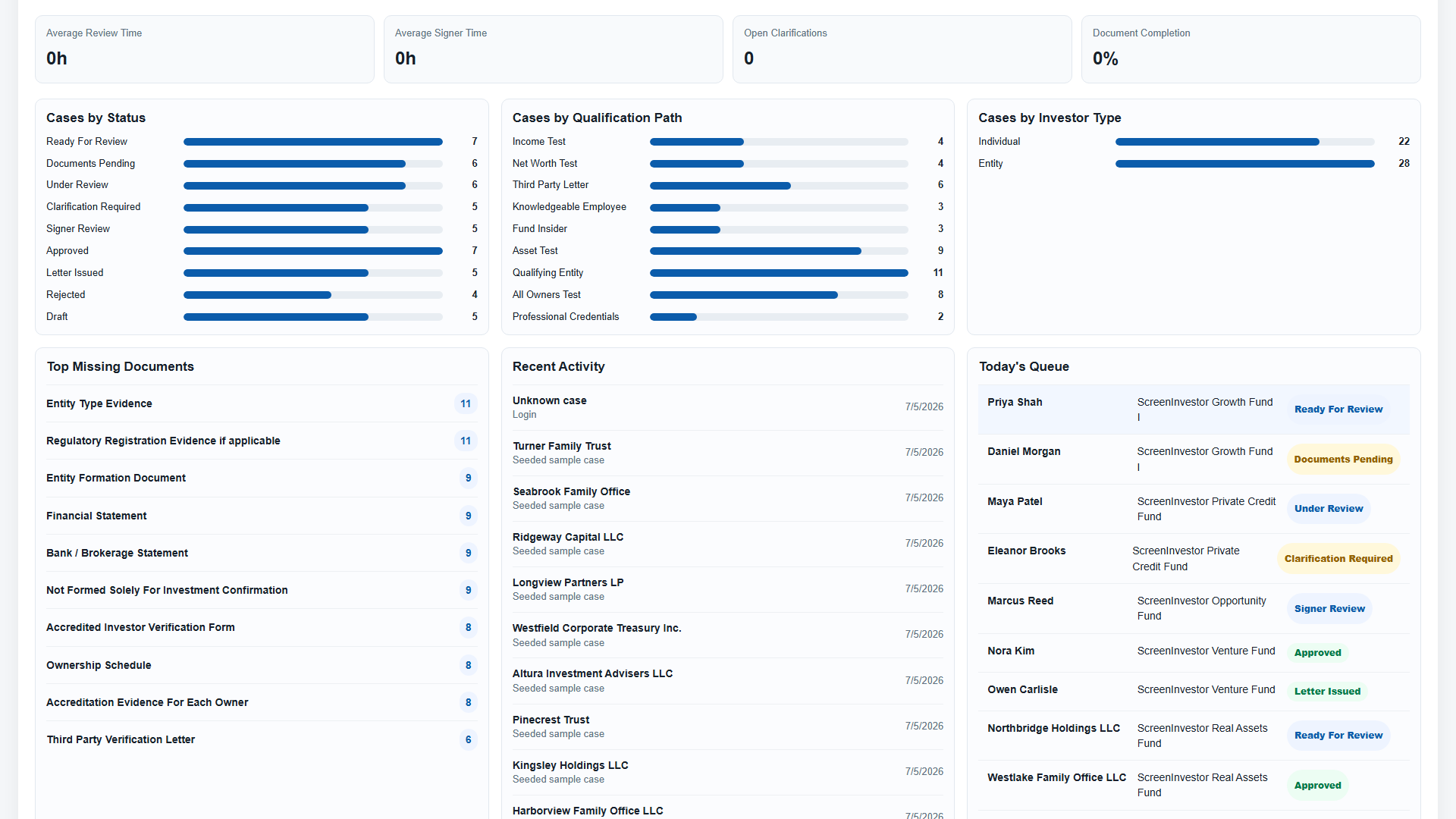Select Financial Statement missing document

pos(262,516)
